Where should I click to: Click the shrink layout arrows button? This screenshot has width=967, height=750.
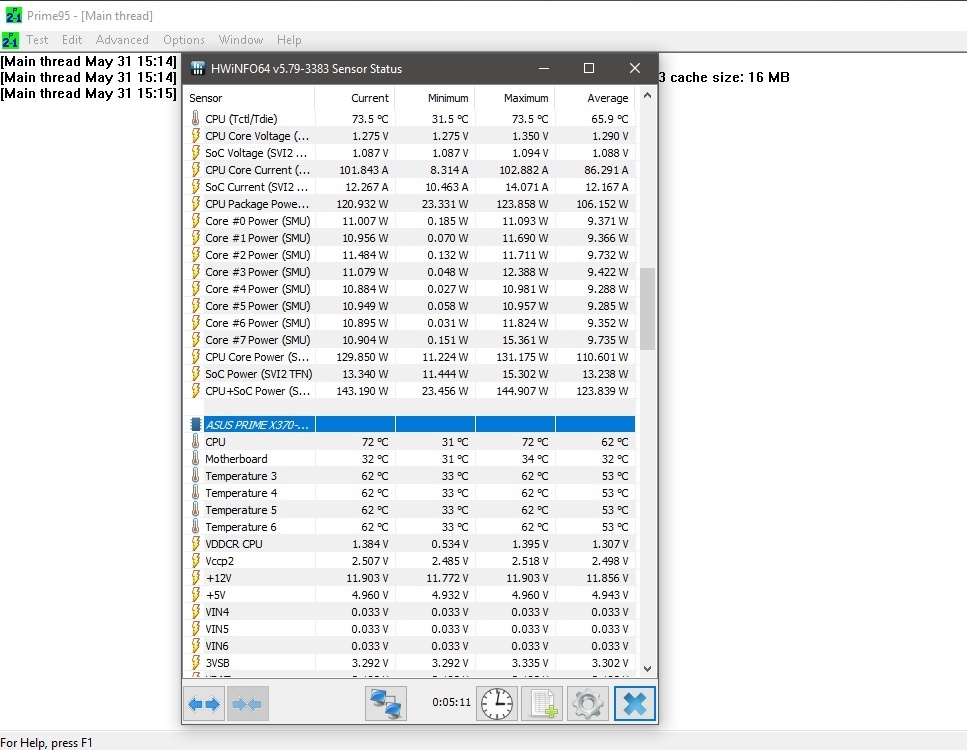coord(248,704)
